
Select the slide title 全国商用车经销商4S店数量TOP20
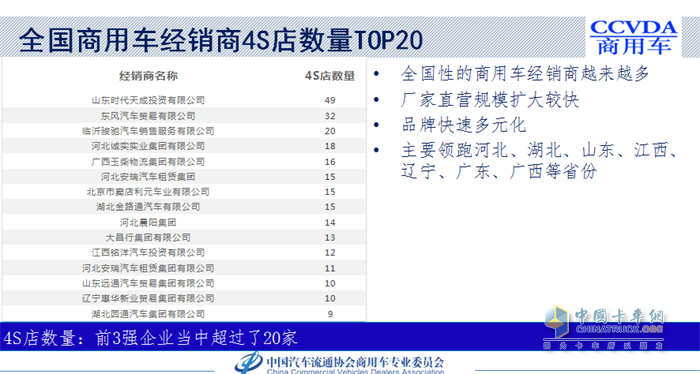click(x=221, y=41)
